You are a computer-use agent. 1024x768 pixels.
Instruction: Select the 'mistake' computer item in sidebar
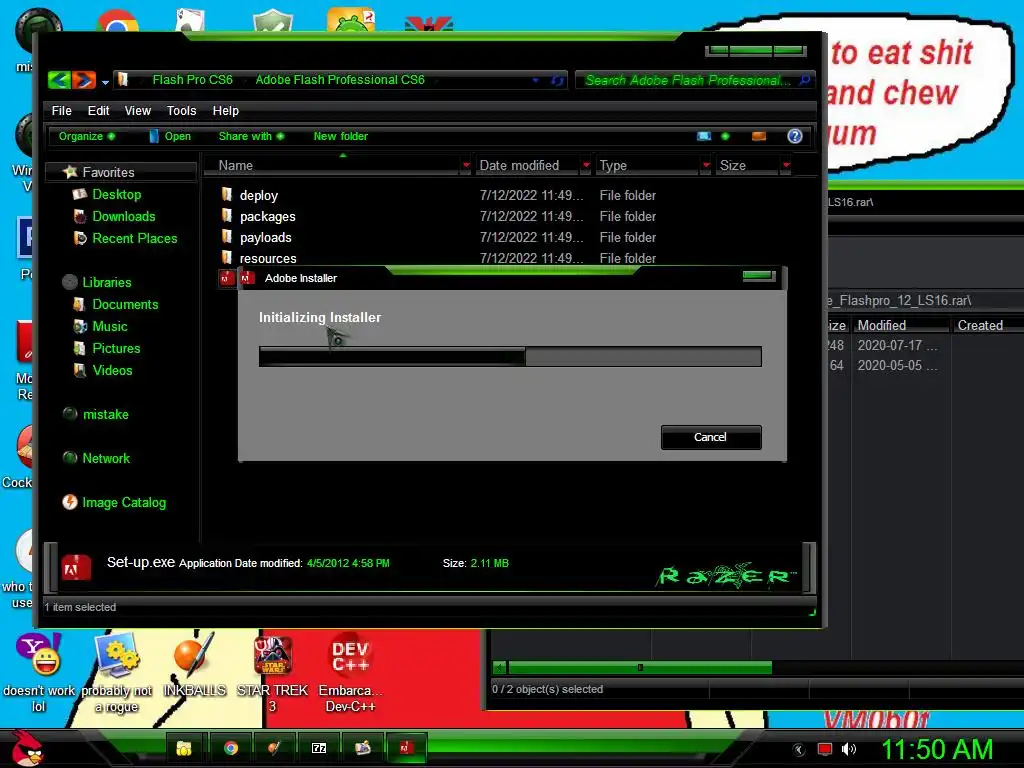click(105, 414)
